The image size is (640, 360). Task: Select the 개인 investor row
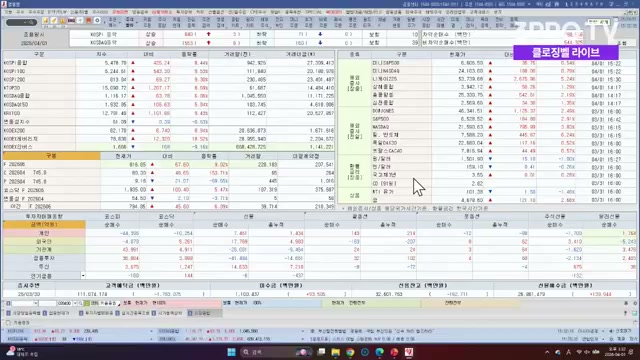coord(320,233)
